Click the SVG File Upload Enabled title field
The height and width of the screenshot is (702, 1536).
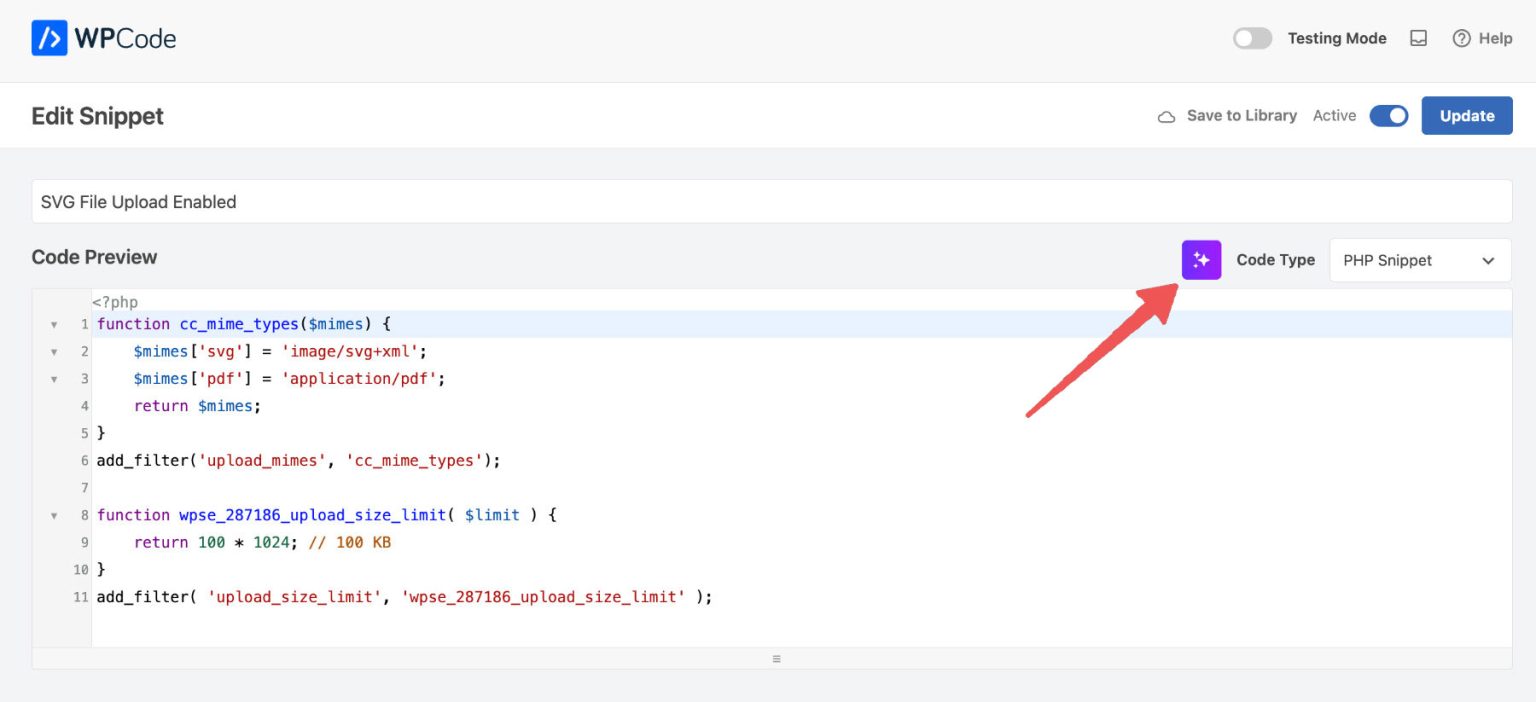(400, 201)
